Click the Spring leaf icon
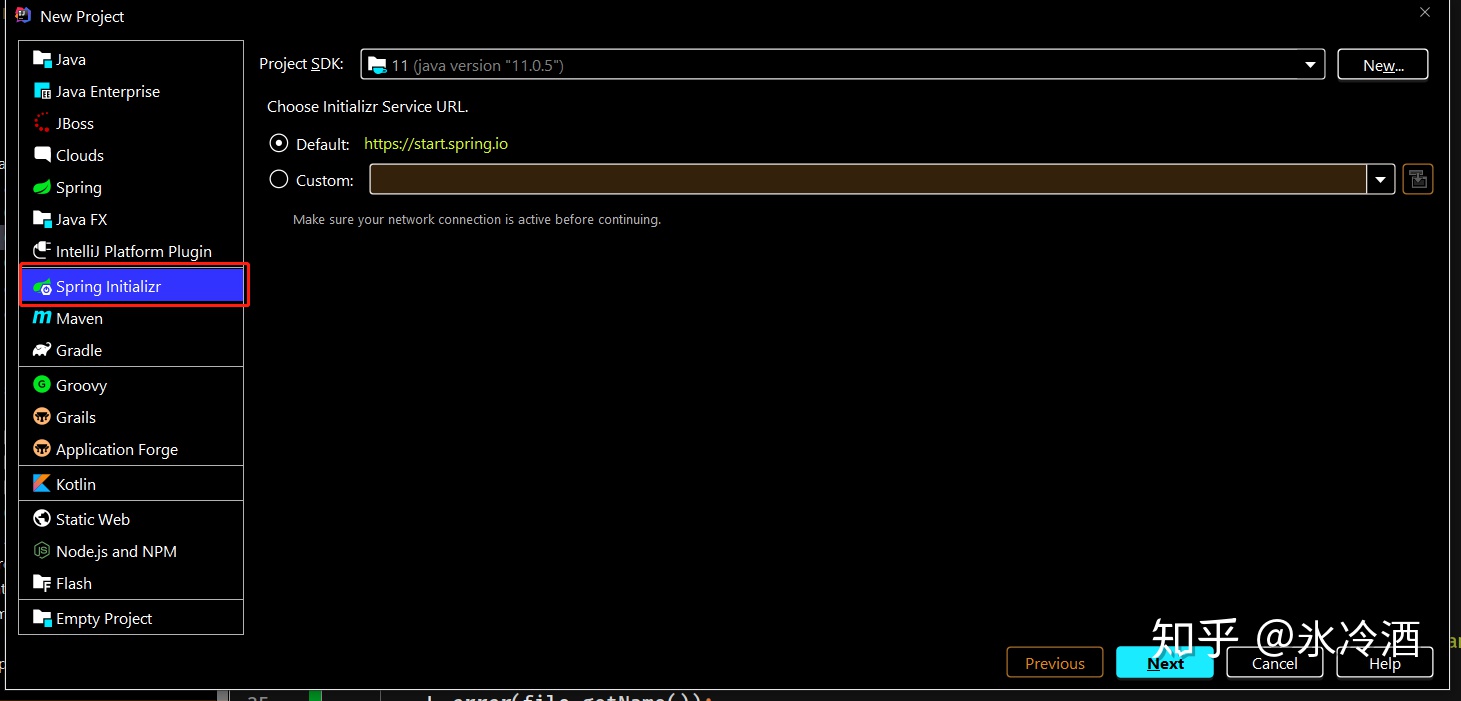Screen dimensions: 1461x701 (x=42, y=187)
